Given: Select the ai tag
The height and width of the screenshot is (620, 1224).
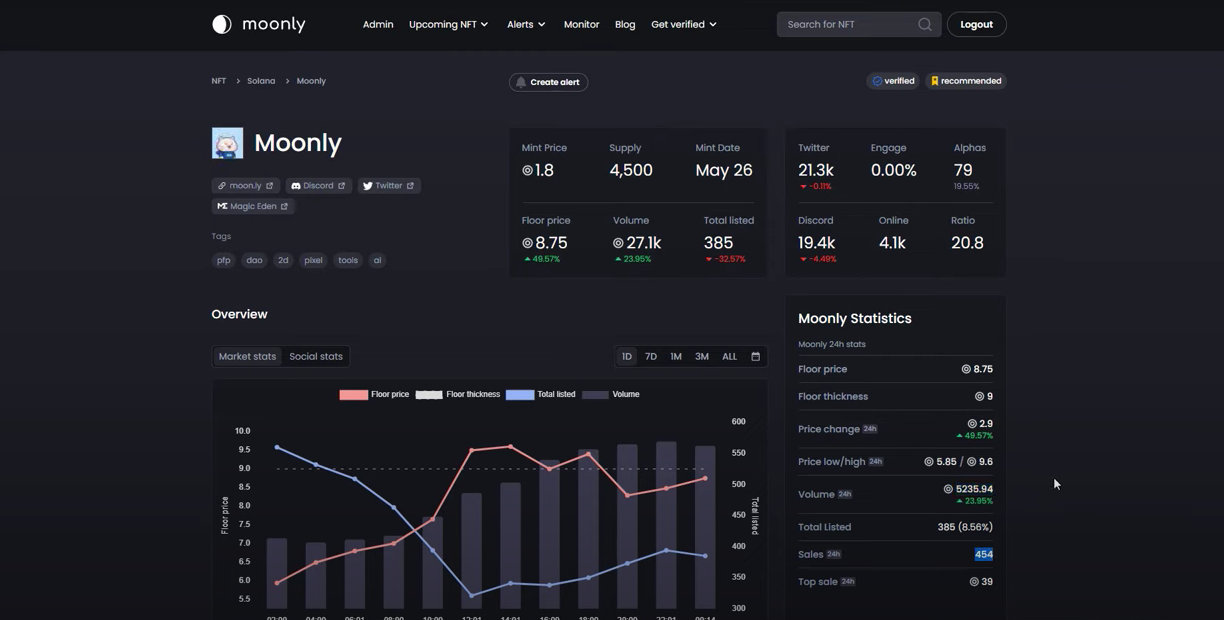Looking at the screenshot, I should 377,260.
